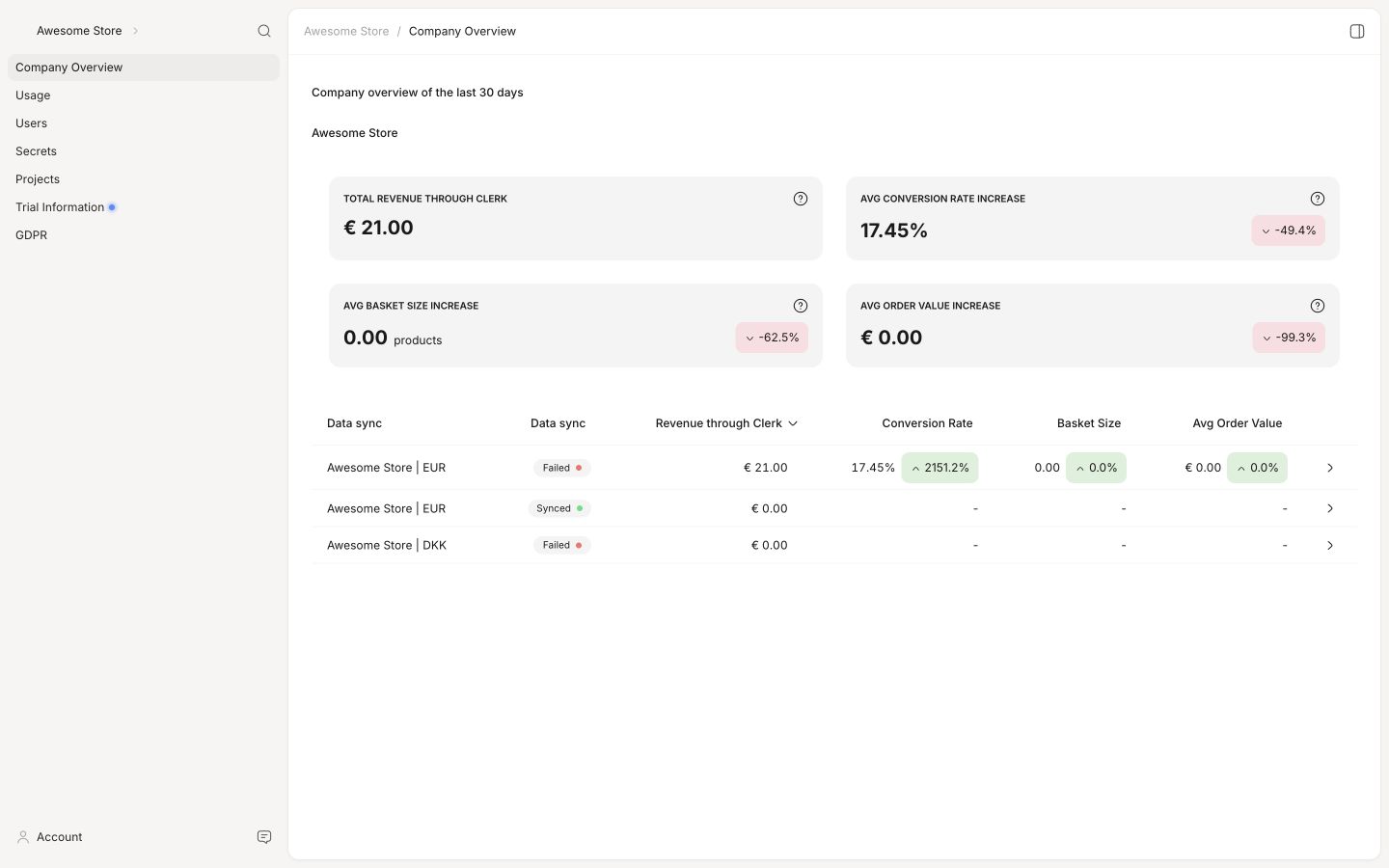Toggle the right side panel icon

pyautogui.click(x=1357, y=31)
